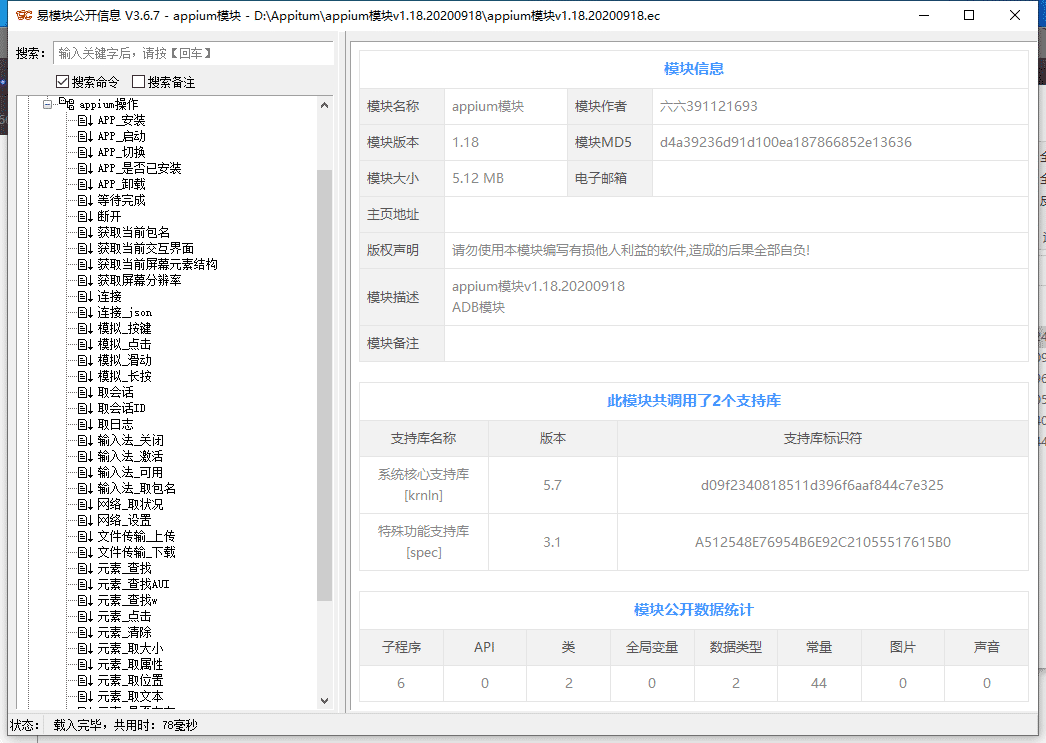Select 元素_取属性 in the tree
Image resolution: width=1046 pixels, height=743 pixels.
point(130,664)
